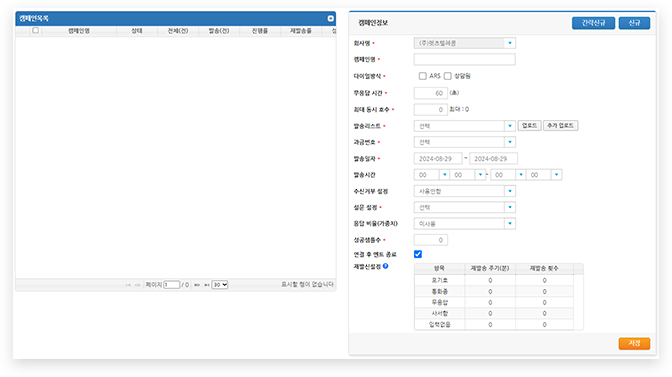
Task: Open the 회사명 company dropdown
Action: click(465, 43)
